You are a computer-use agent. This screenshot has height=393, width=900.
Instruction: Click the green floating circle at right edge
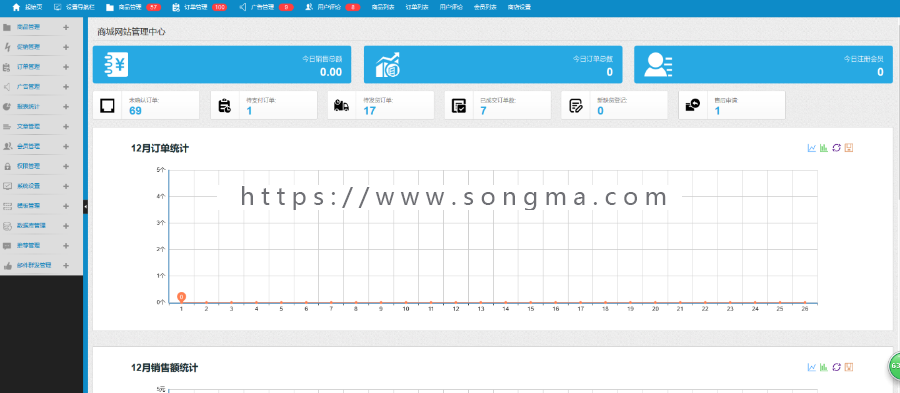click(x=894, y=366)
